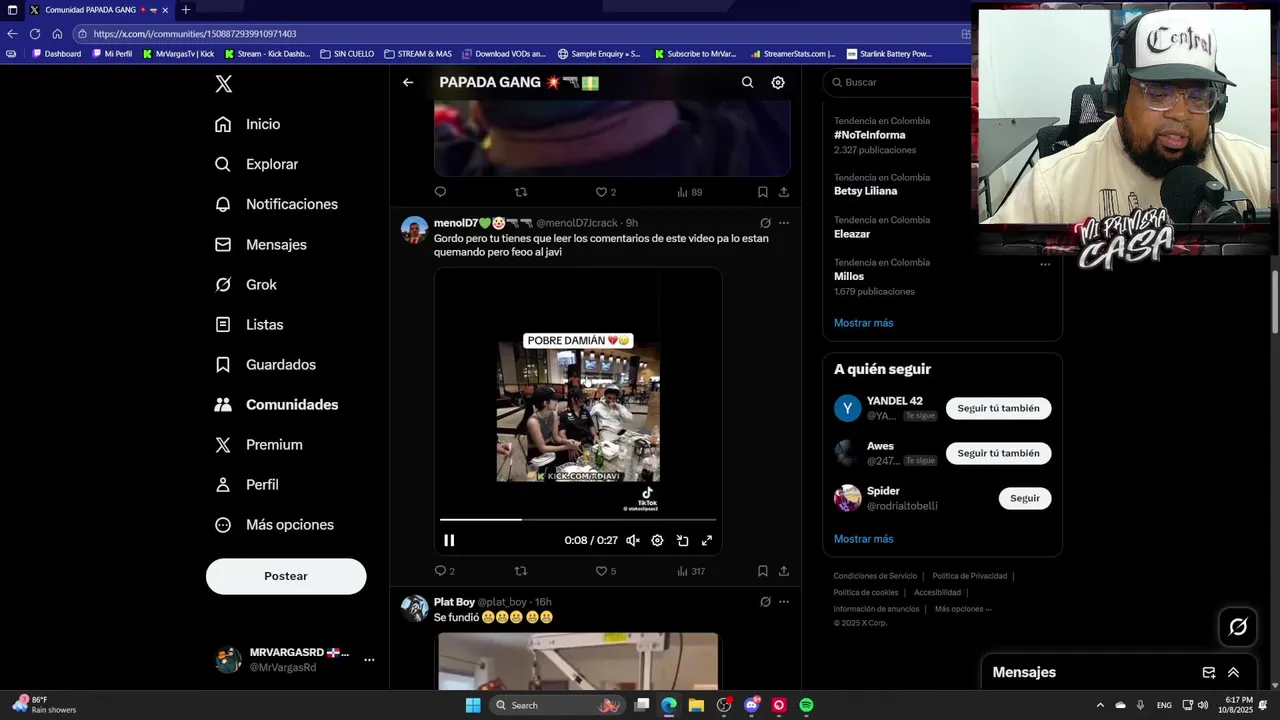Expand Más opciones menu
1280x720 pixels.
click(x=275, y=524)
